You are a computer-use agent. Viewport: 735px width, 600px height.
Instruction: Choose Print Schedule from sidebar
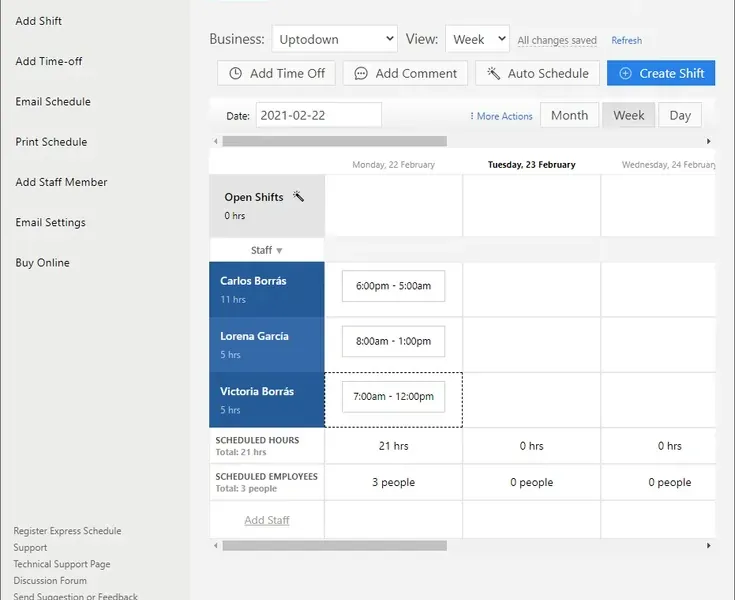pos(51,142)
